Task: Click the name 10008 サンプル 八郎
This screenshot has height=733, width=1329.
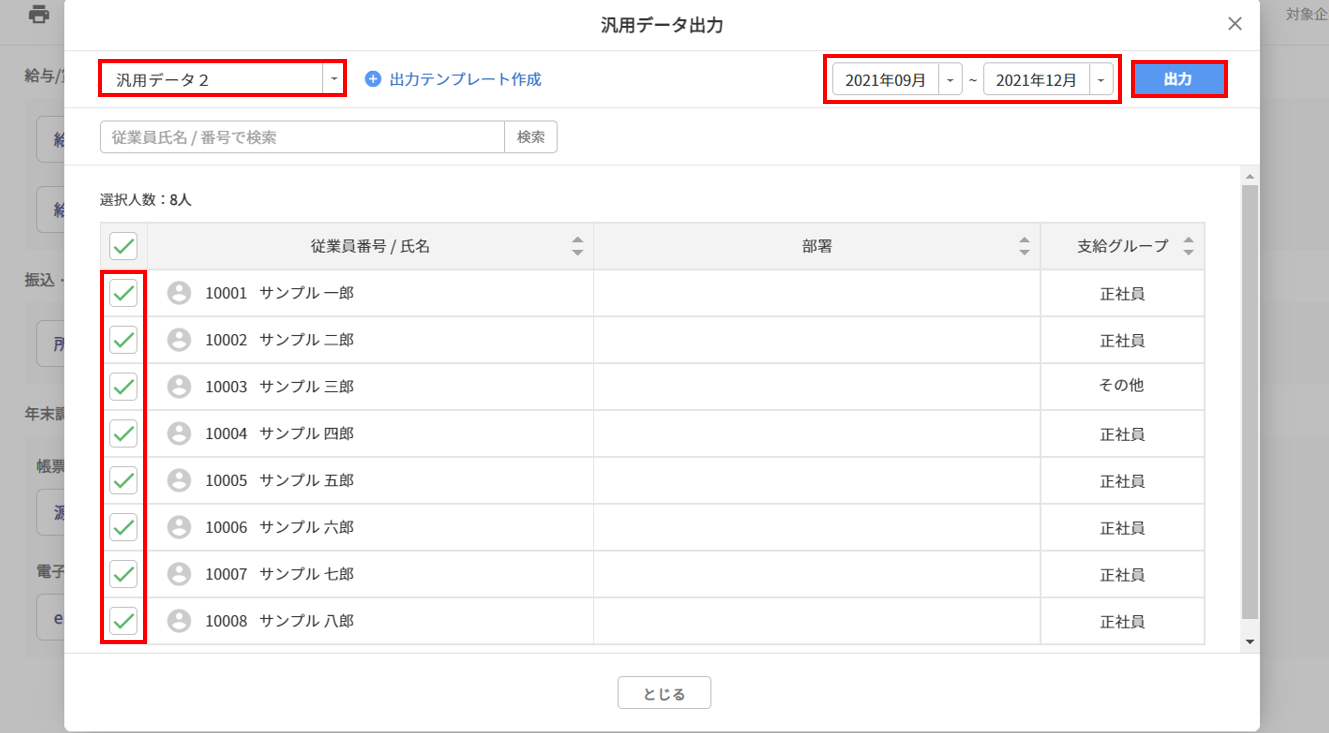Action: [x=280, y=621]
